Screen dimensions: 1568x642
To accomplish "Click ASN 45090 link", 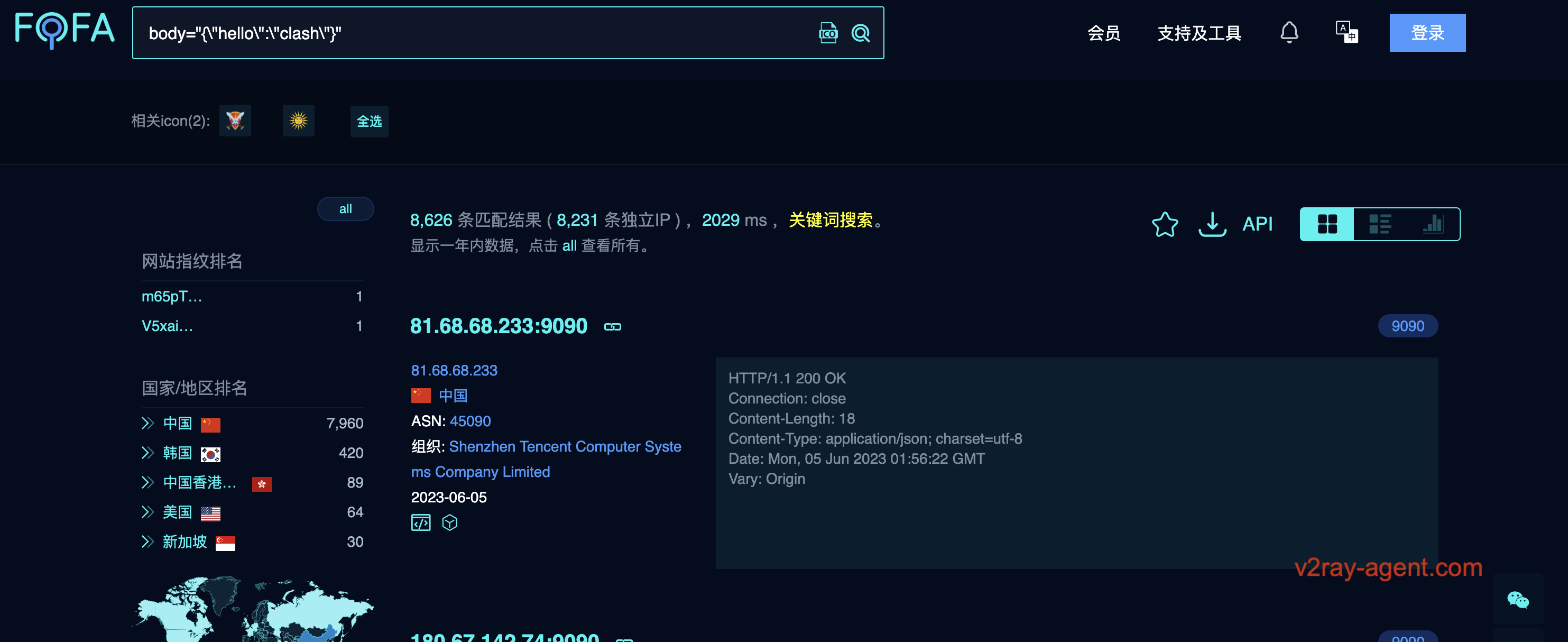I will pyautogui.click(x=470, y=421).
